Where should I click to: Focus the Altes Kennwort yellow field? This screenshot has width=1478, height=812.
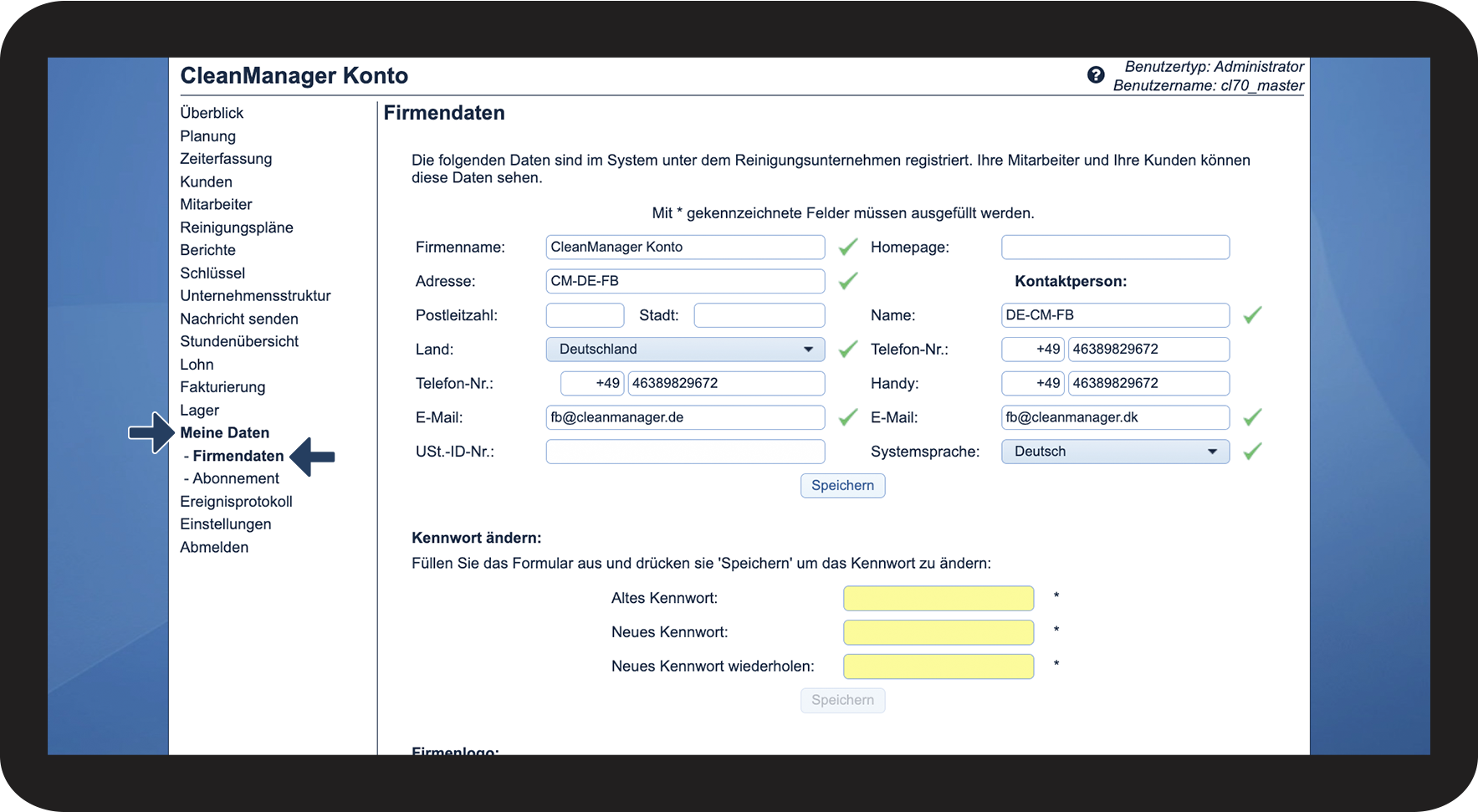pyautogui.click(x=938, y=599)
